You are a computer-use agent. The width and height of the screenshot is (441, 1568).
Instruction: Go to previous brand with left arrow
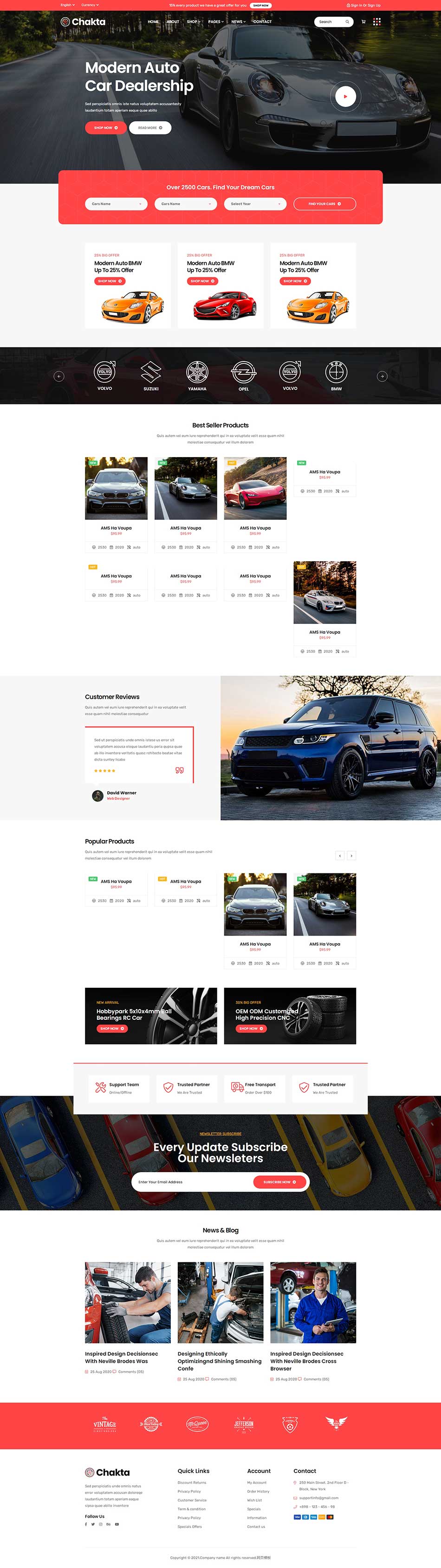(59, 376)
